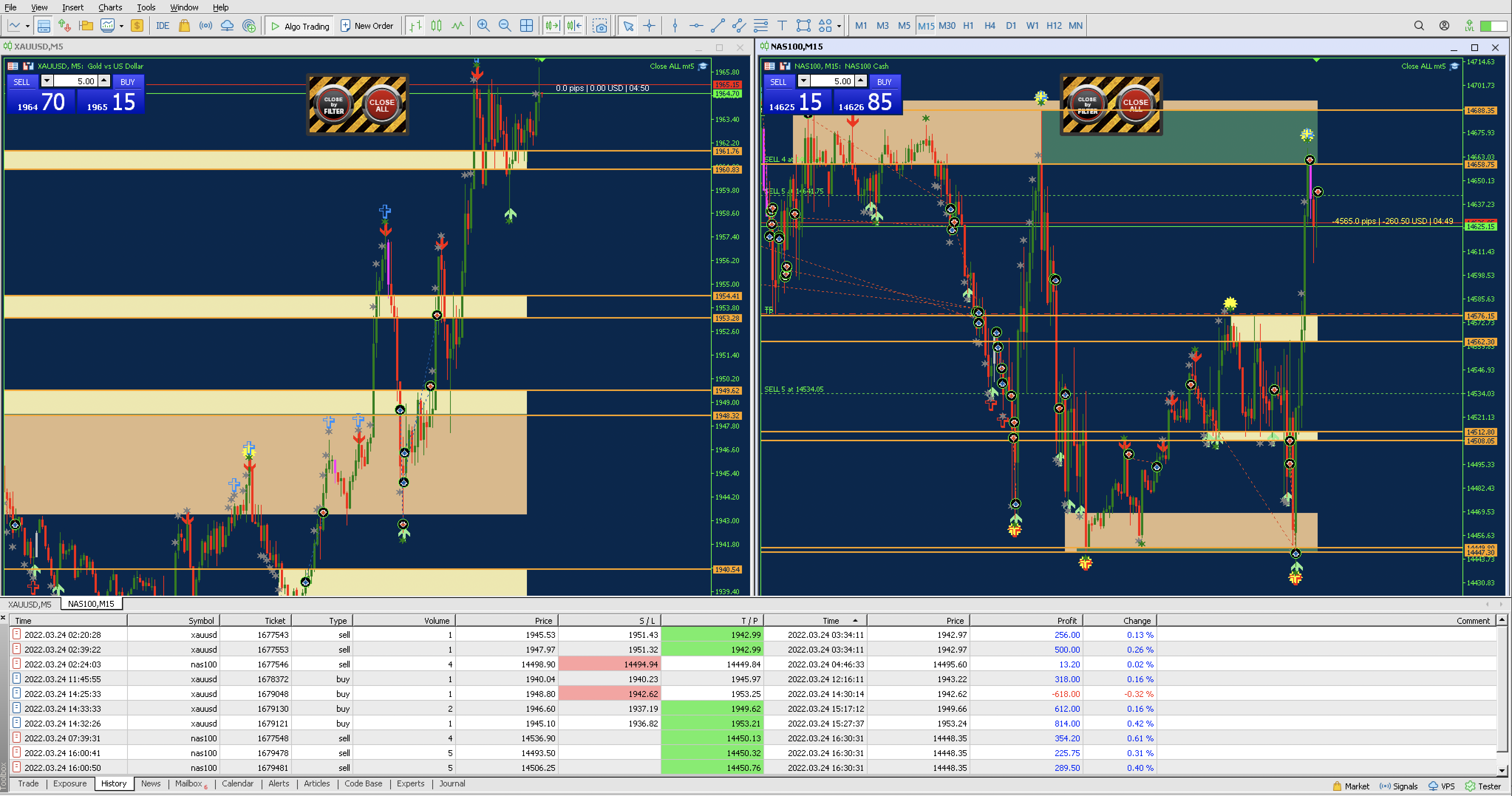Tile chart windows with grid icon
The width and height of the screenshot is (1512, 796).
point(527,26)
